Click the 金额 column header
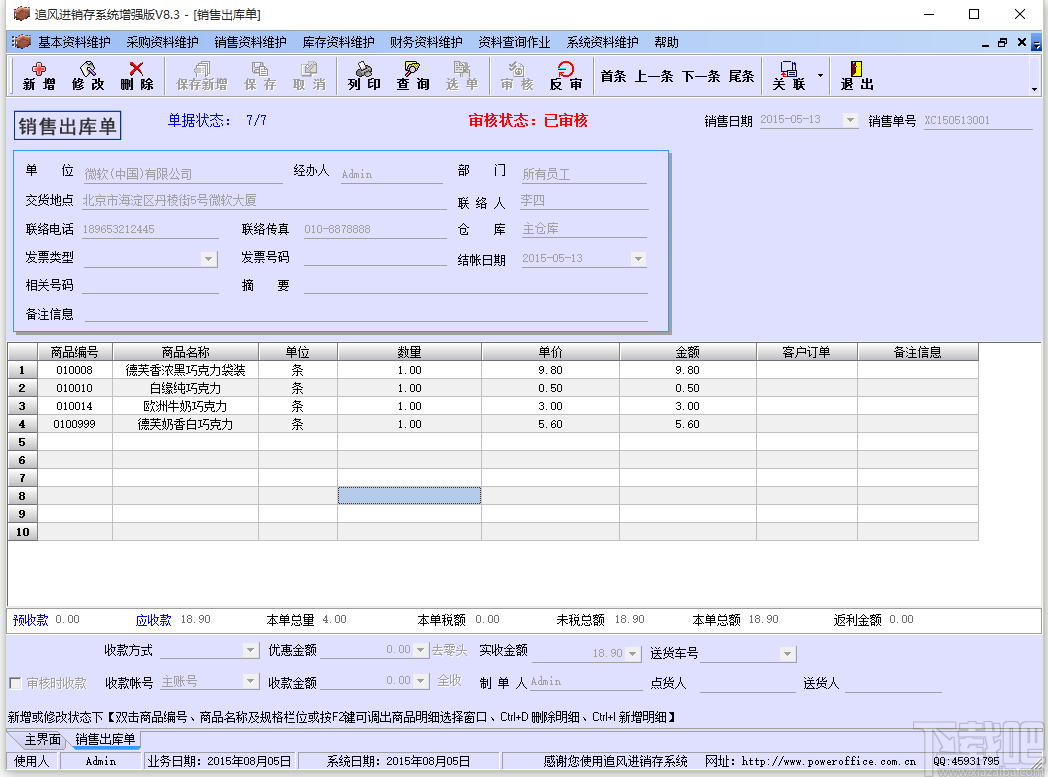Screen dimensions: 1048x777 [x=687, y=352]
